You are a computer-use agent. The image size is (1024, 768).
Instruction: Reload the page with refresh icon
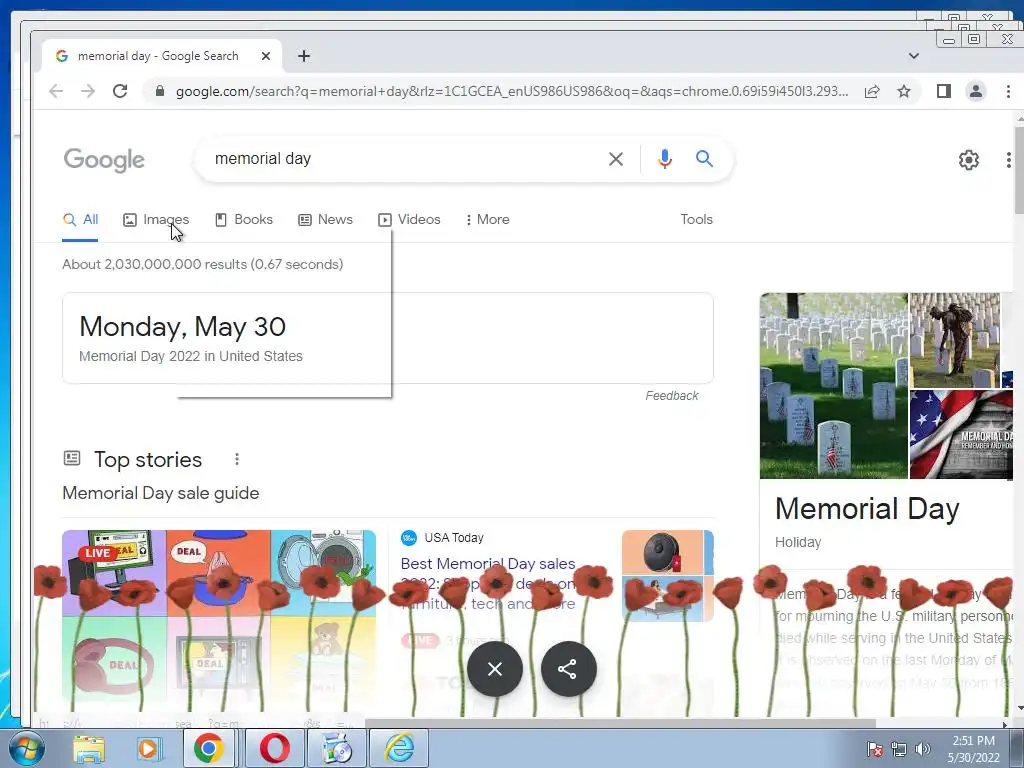[120, 91]
